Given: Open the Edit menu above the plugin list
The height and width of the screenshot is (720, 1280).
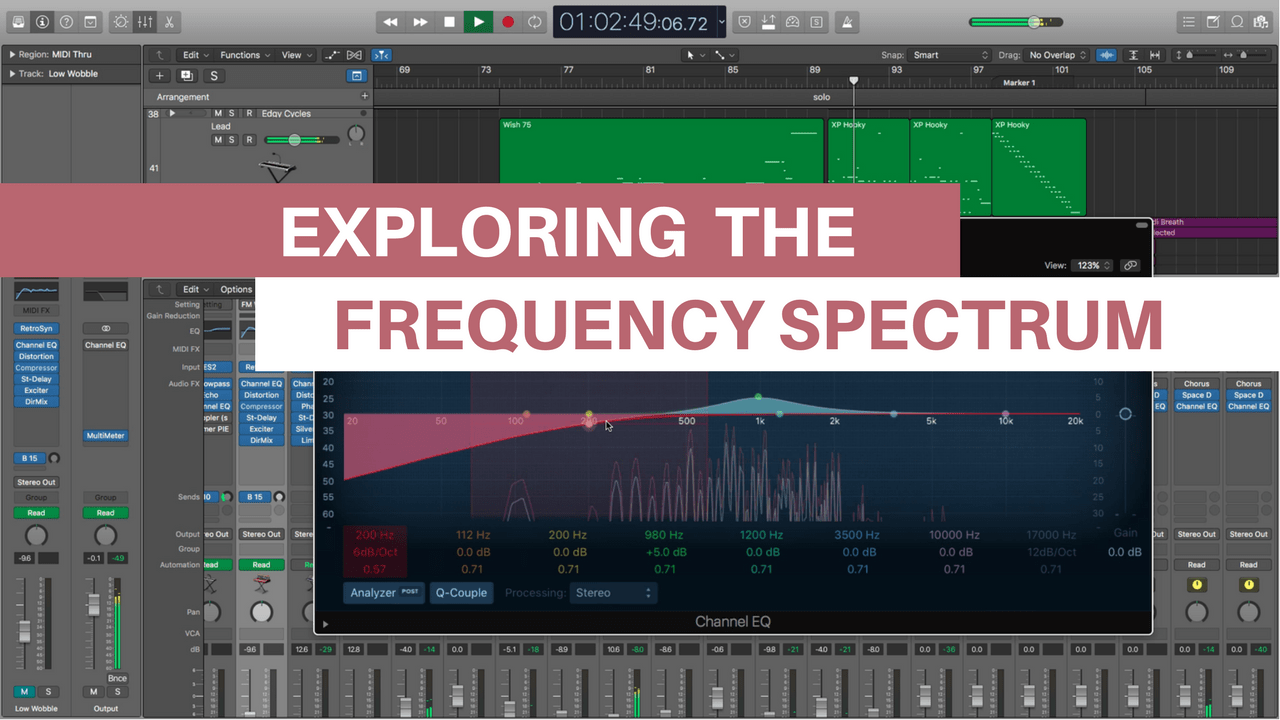Looking at the screenshot, I should 193,288.
